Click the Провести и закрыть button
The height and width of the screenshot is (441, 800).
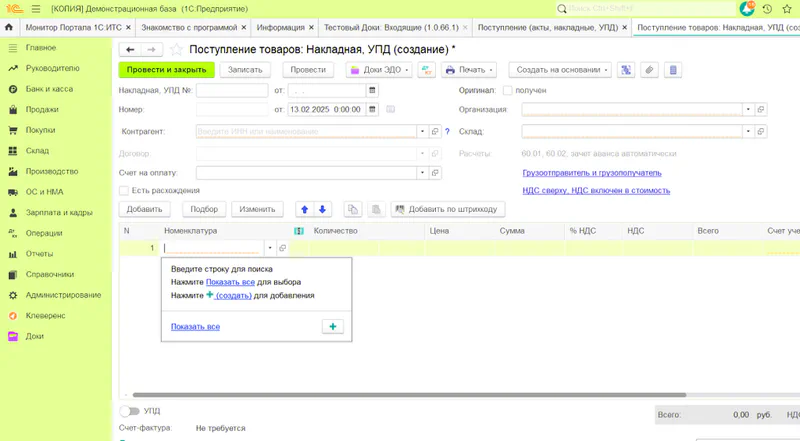(166, 70)
